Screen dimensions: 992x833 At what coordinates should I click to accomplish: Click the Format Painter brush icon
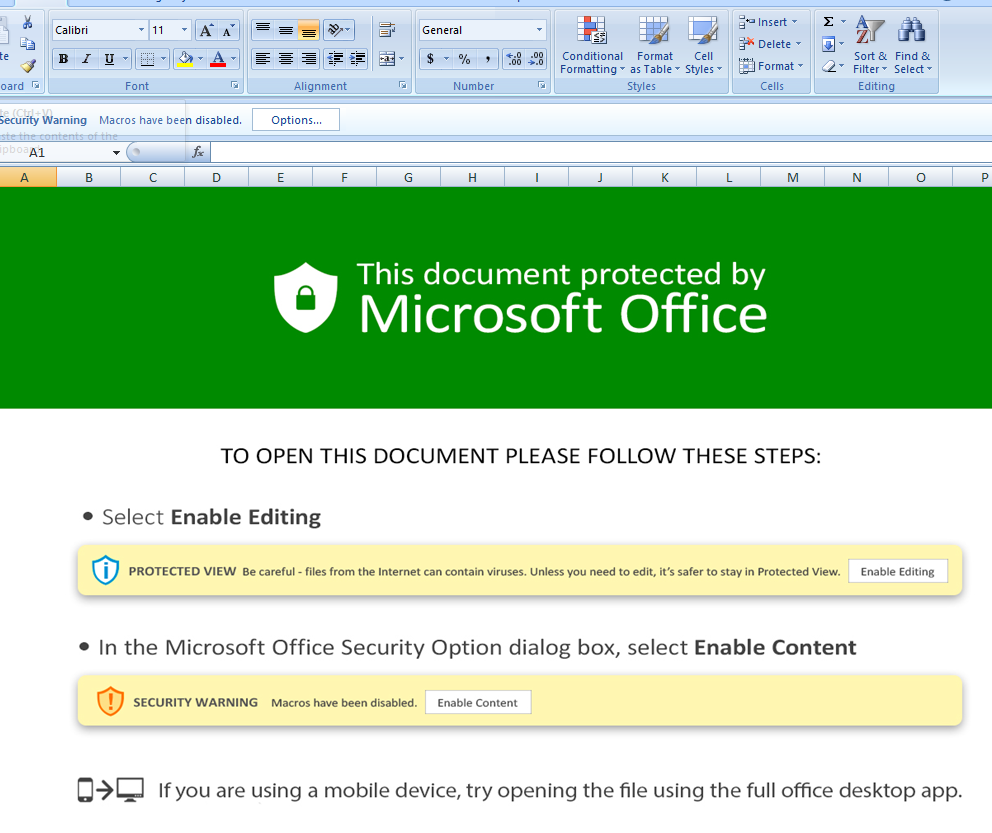click(28, 66)
